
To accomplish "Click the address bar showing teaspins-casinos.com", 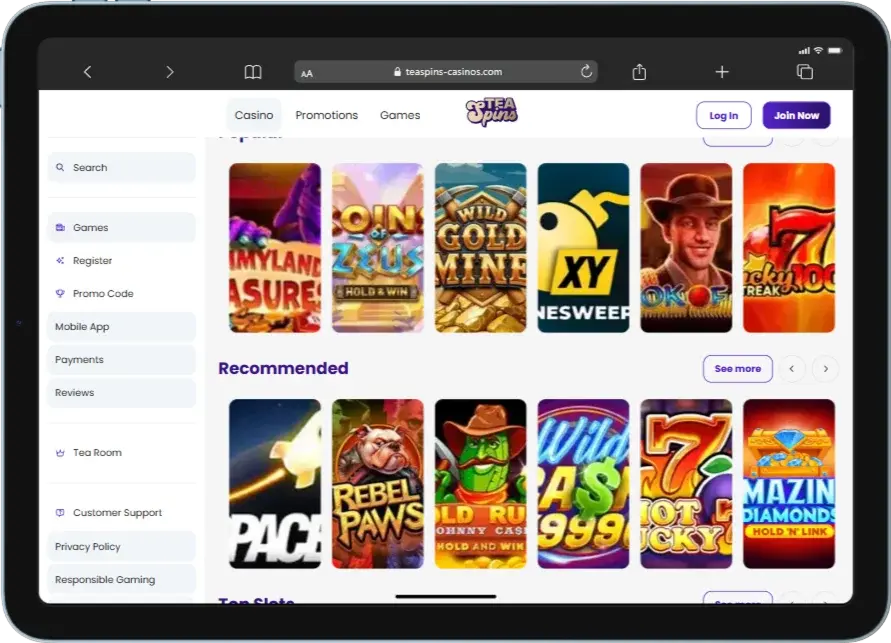I will tap(445, 71).
